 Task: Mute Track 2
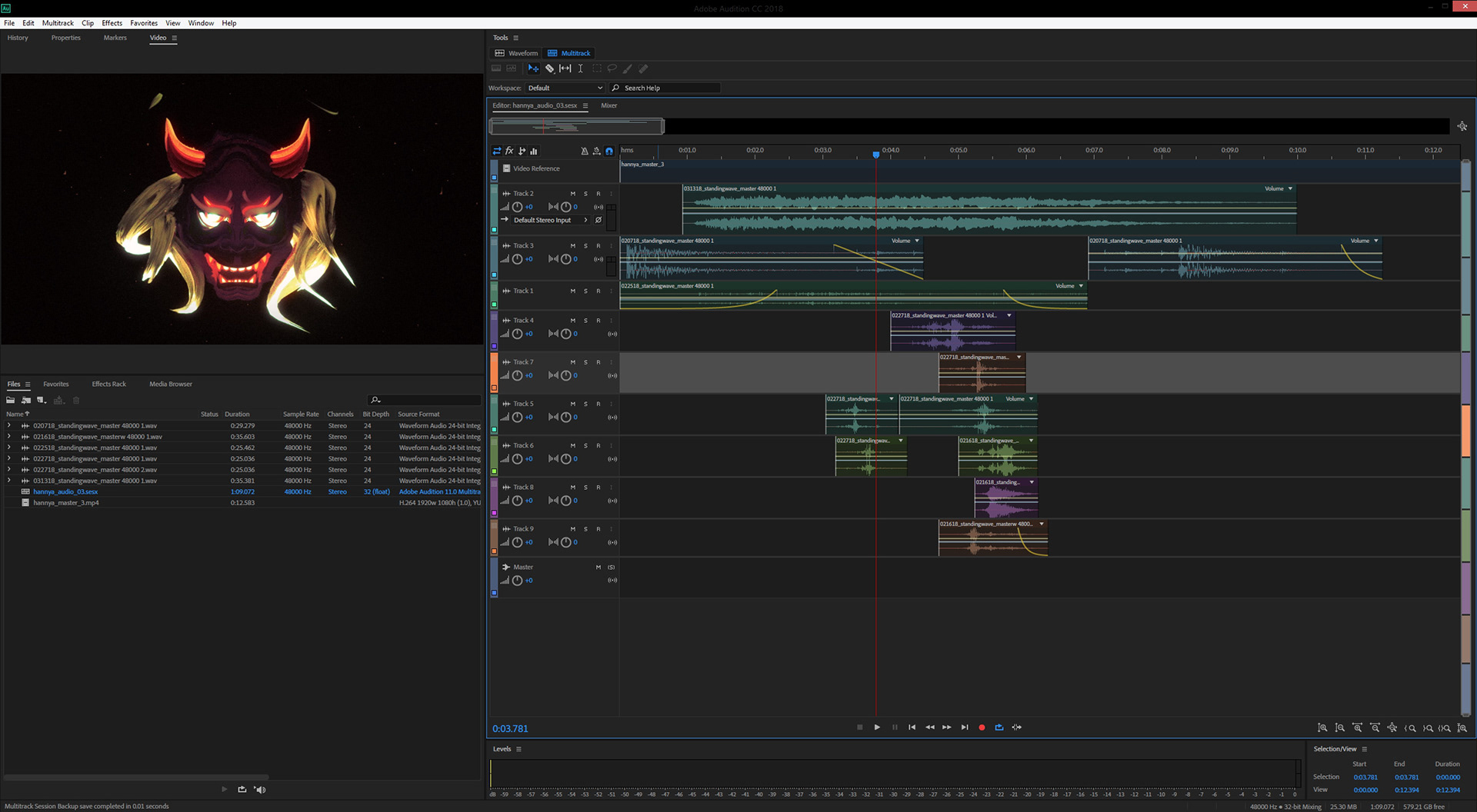click(572, 194)
